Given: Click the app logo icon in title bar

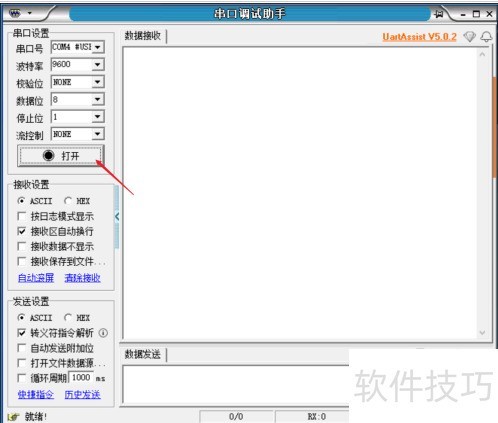Looking at the screenshot, I should 15,13.
